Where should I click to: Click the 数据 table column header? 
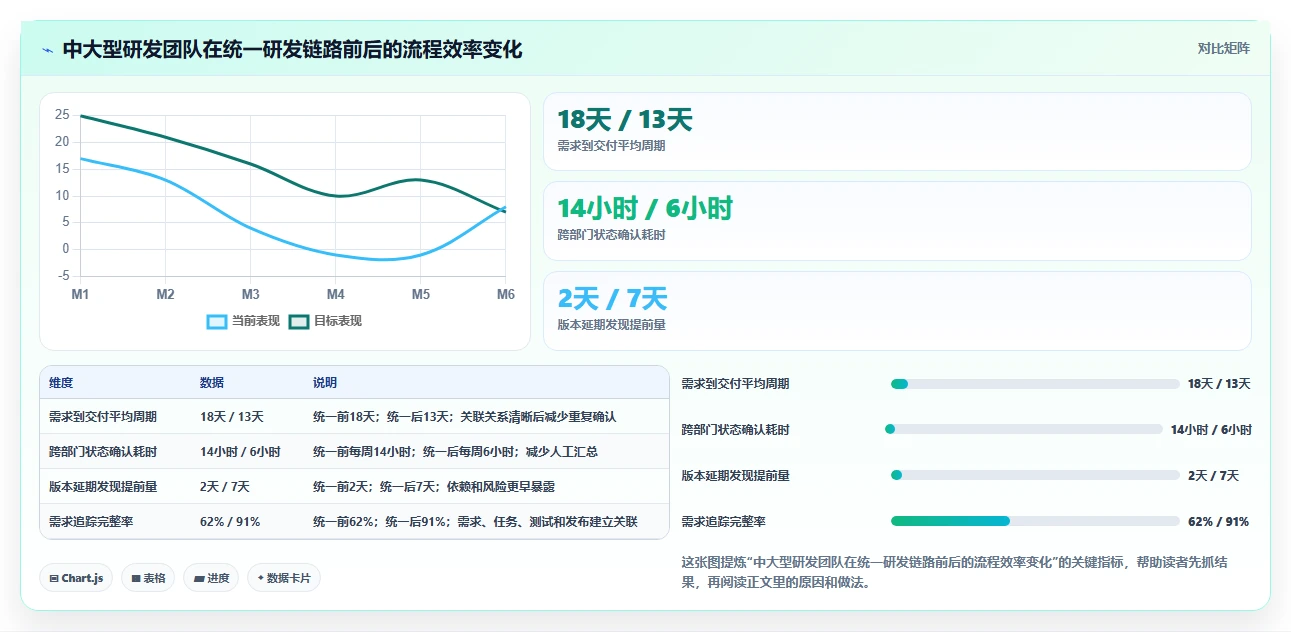(212, 383)
